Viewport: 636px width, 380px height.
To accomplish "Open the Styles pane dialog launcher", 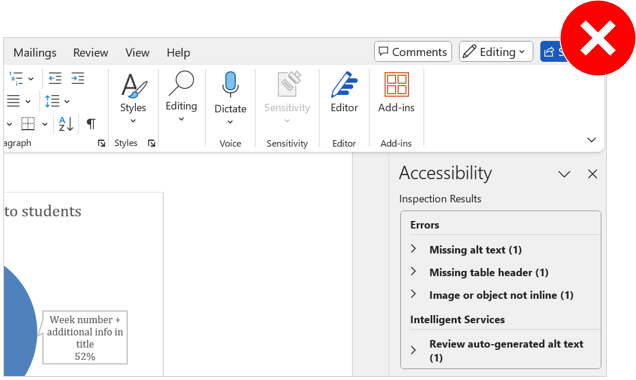I will coord(151,143).
